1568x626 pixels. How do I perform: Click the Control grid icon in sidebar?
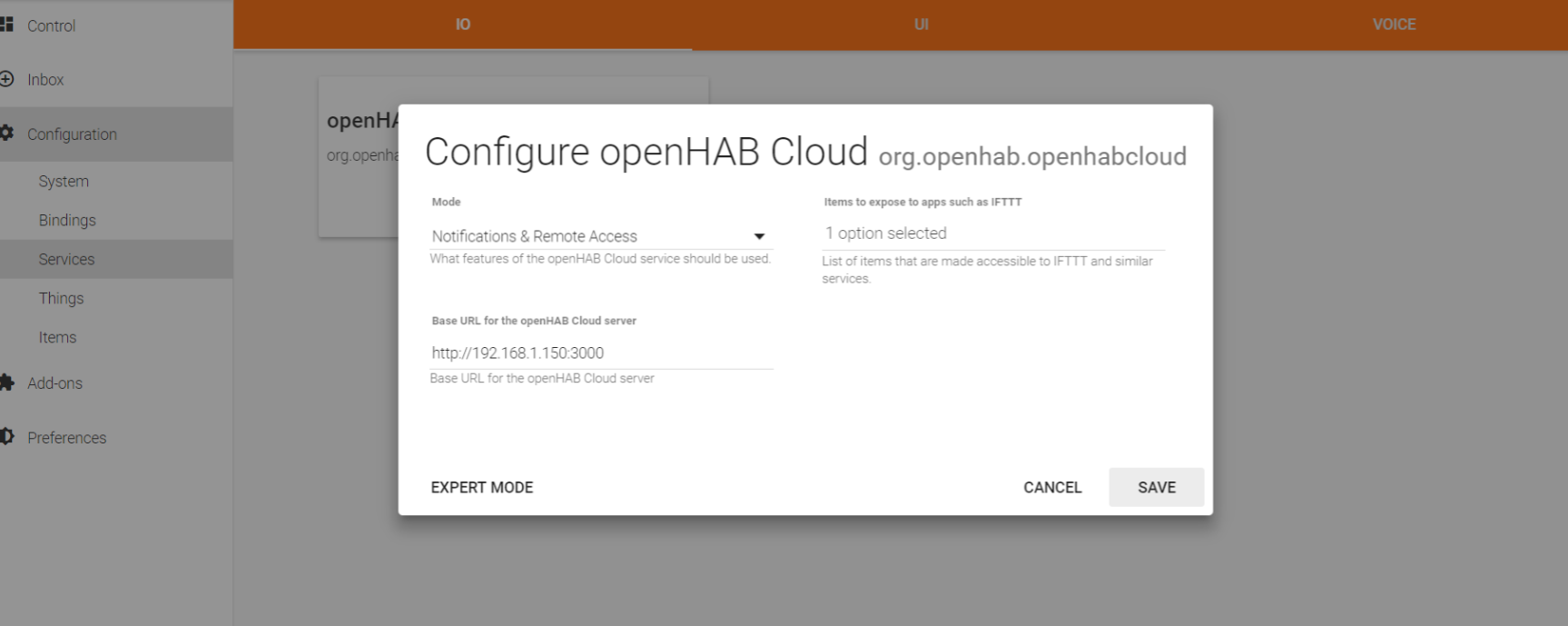pos(6,25)
